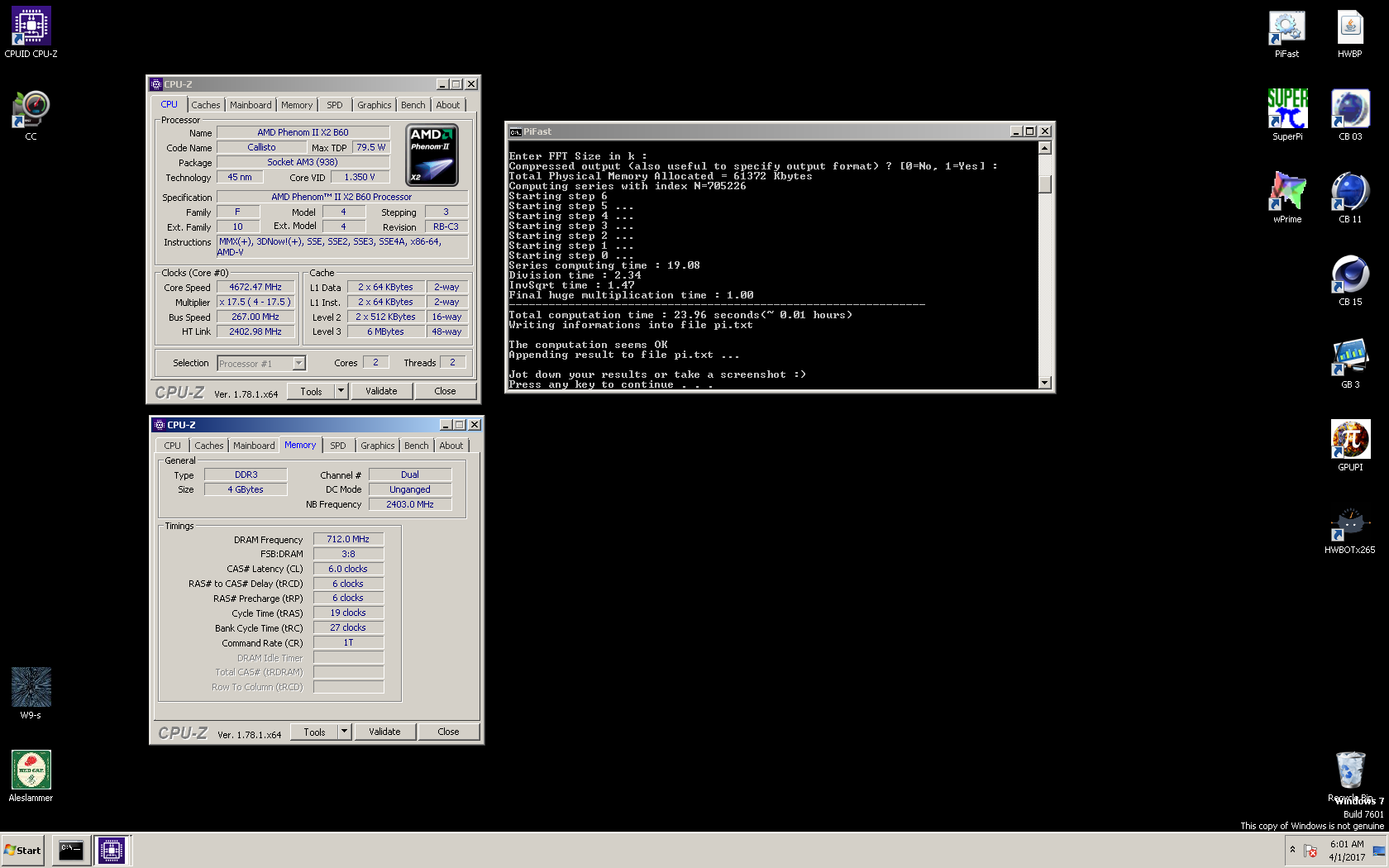Launch the HWBOTx265 desktop shortcut
This screenshot has height=868, width=1389.
1350,529
